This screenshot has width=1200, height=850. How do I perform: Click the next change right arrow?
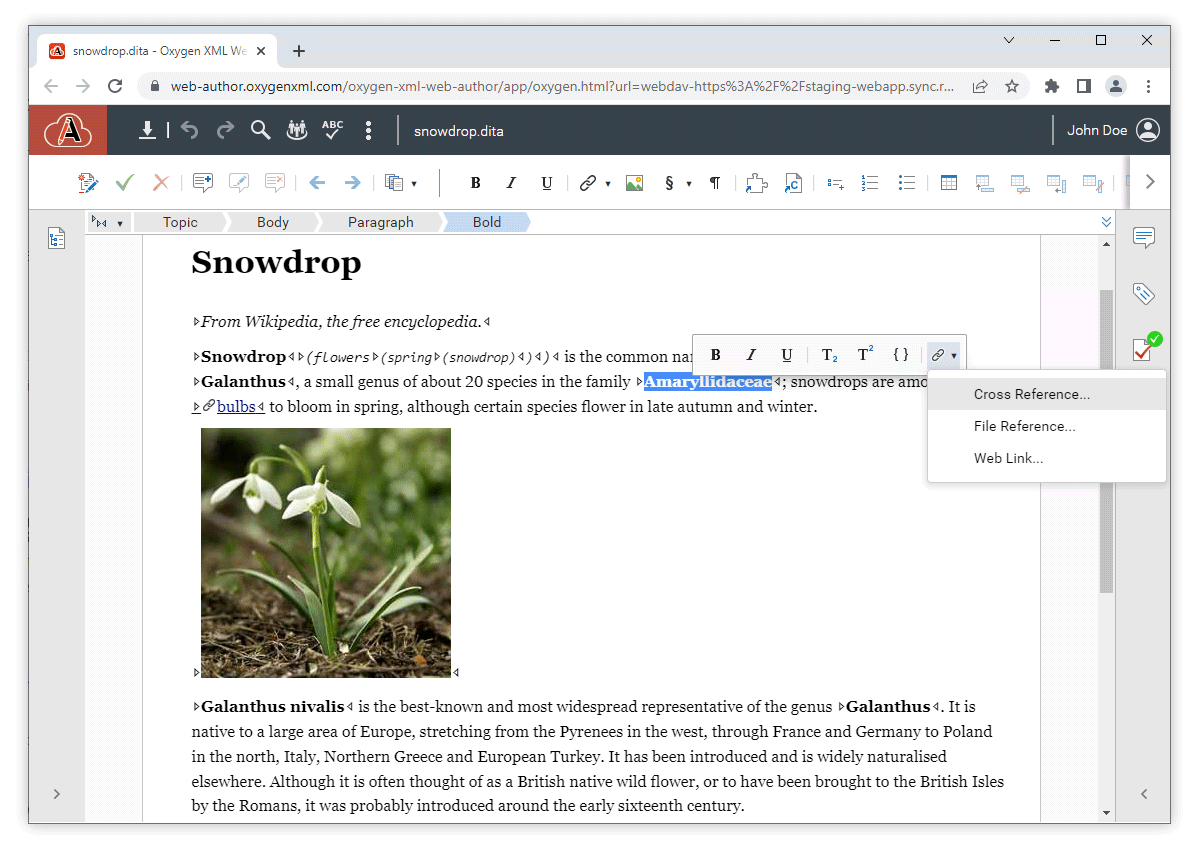[x=352, y=183]
